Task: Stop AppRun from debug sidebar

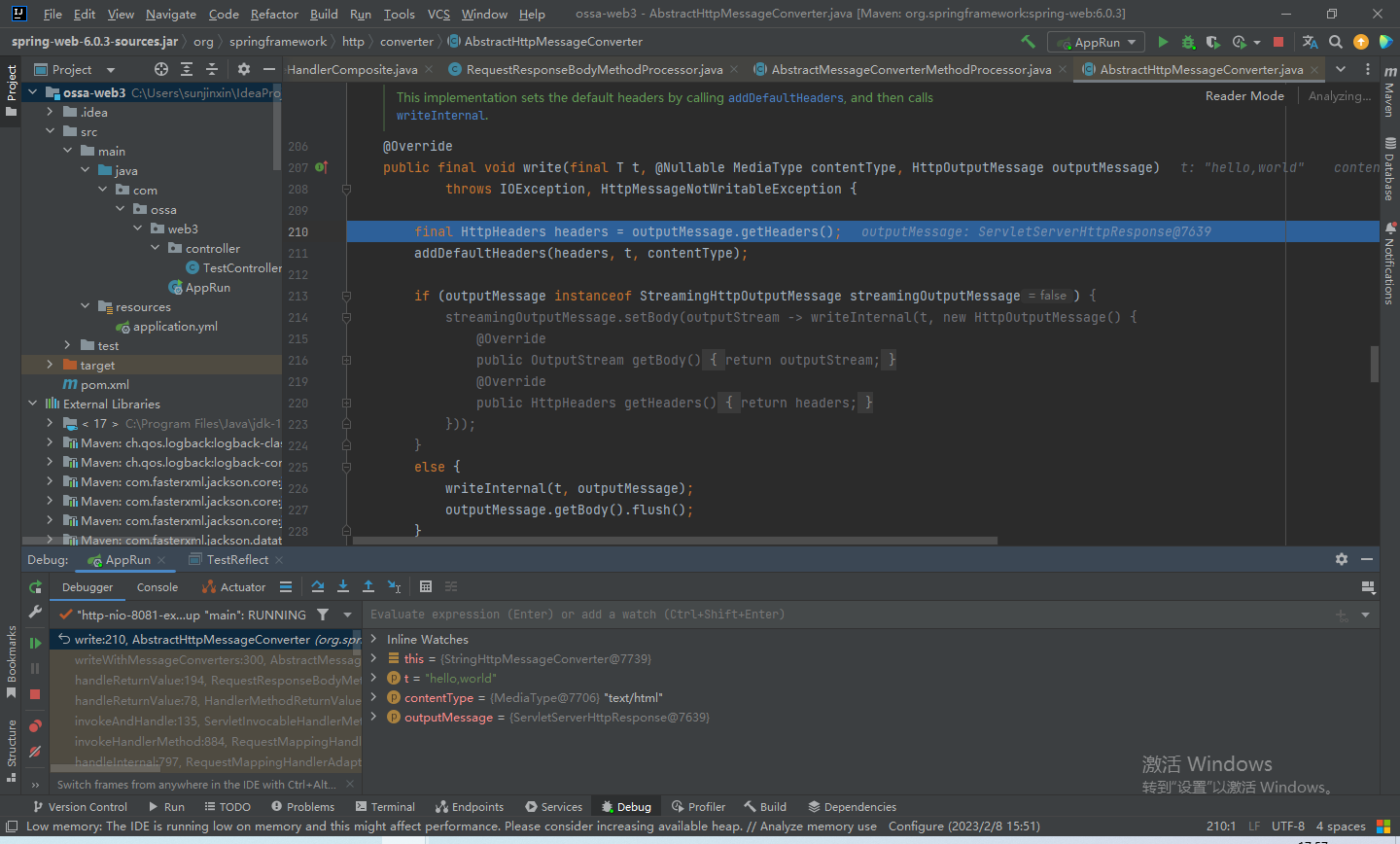Action: (x=35, y=694)
